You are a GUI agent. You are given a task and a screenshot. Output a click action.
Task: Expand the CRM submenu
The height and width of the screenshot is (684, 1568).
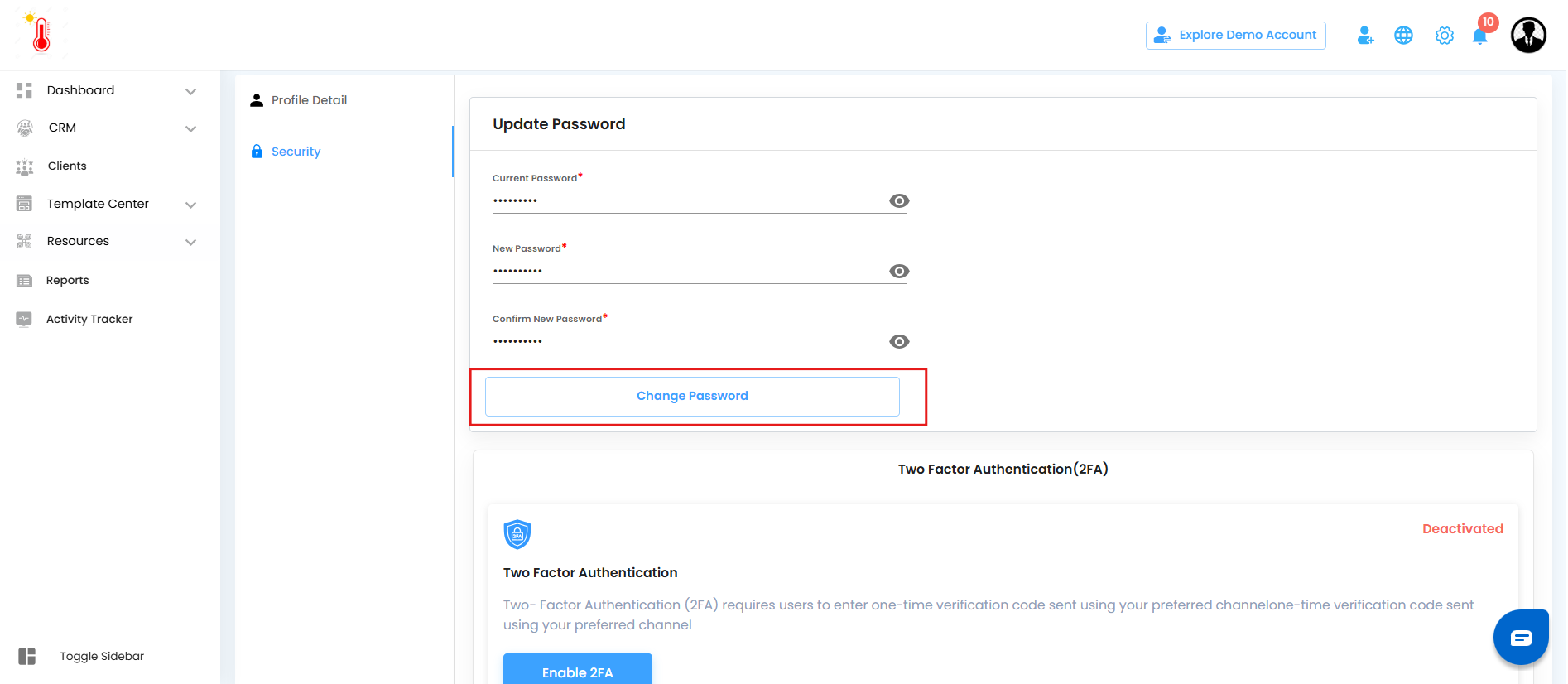(x=190, y=128)
